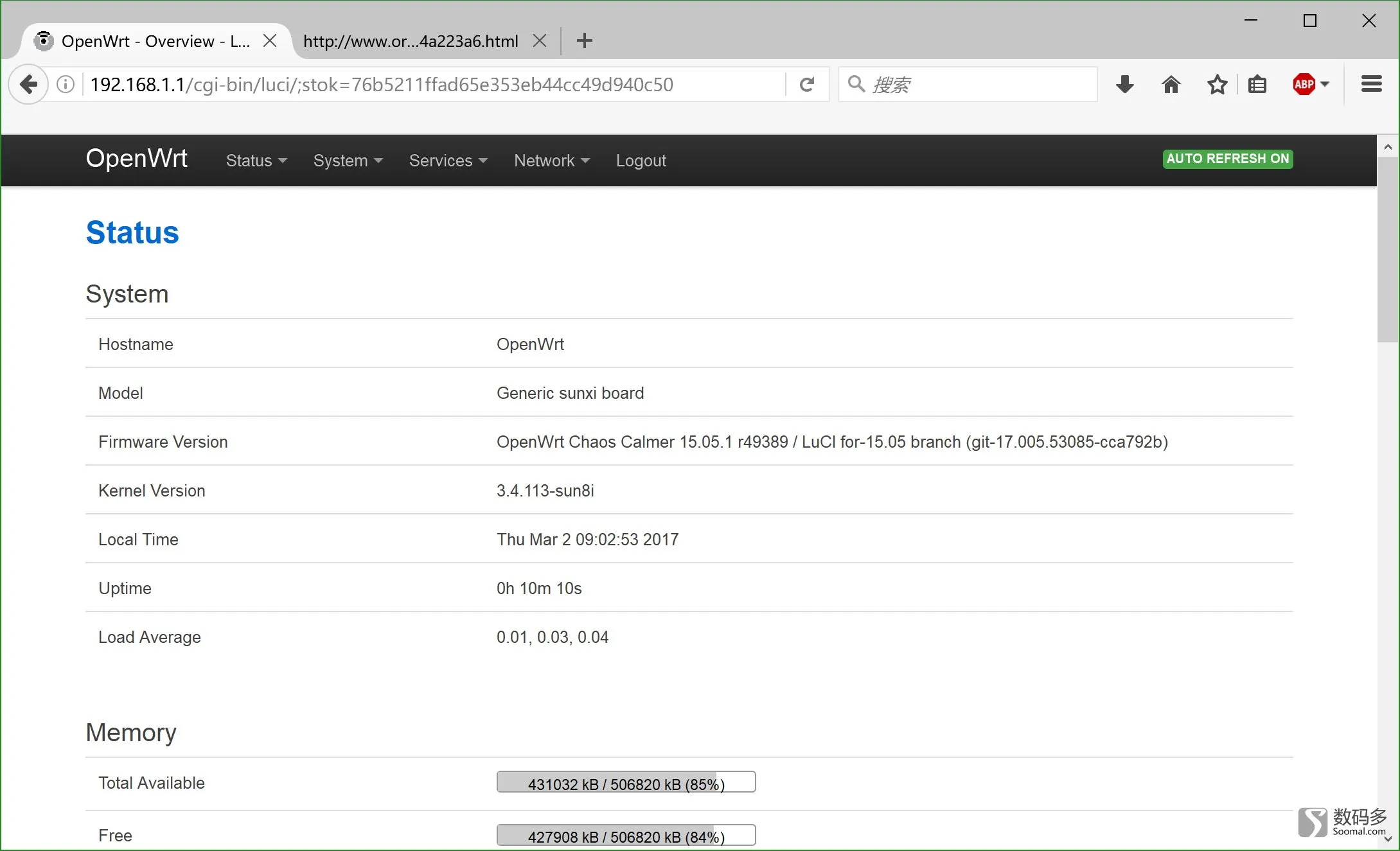This screenshot has height=851, width=1400.
Task: Click the Free memory progress bar
Action: 626,836
